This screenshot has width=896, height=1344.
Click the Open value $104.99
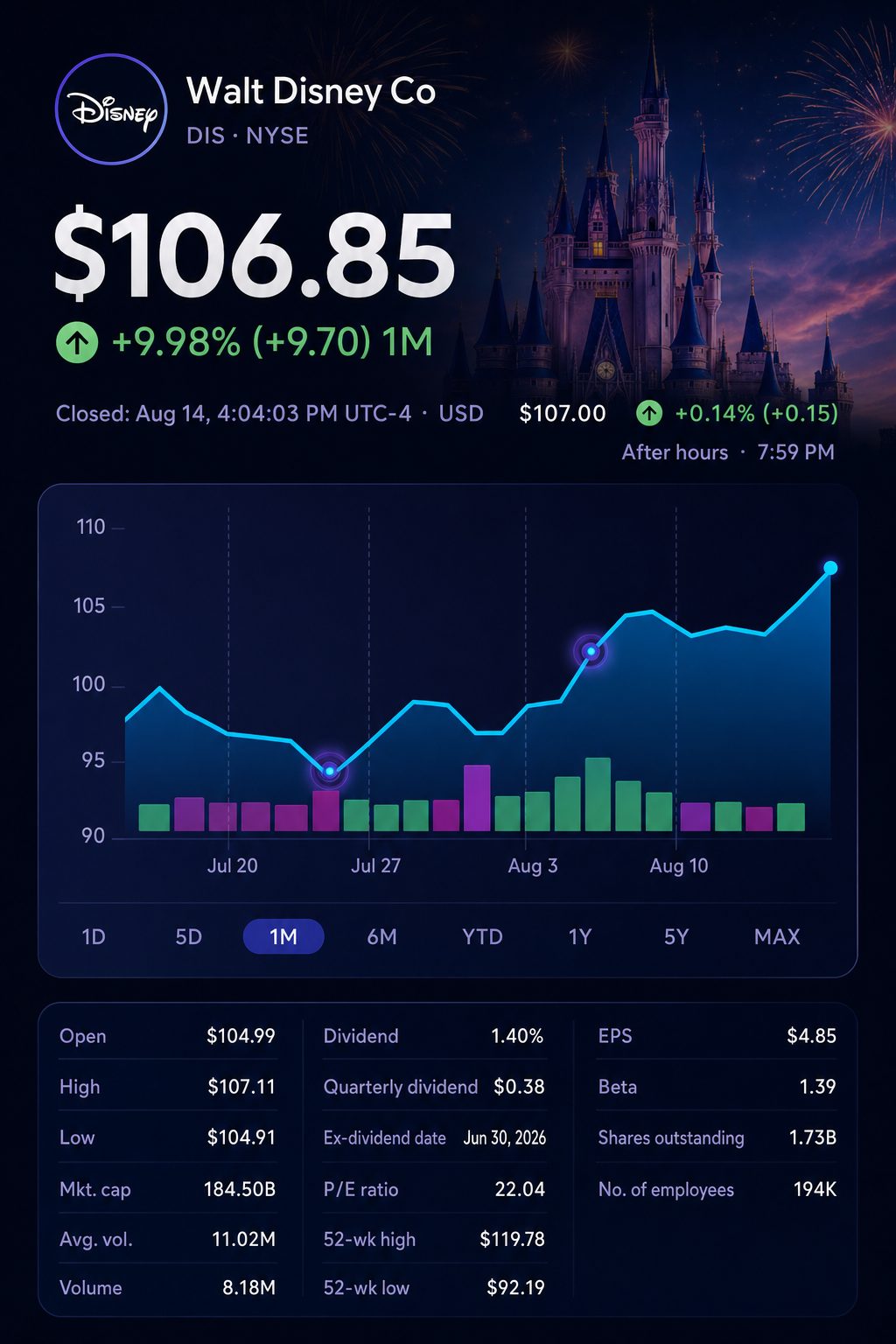(x=241, y=1036)
